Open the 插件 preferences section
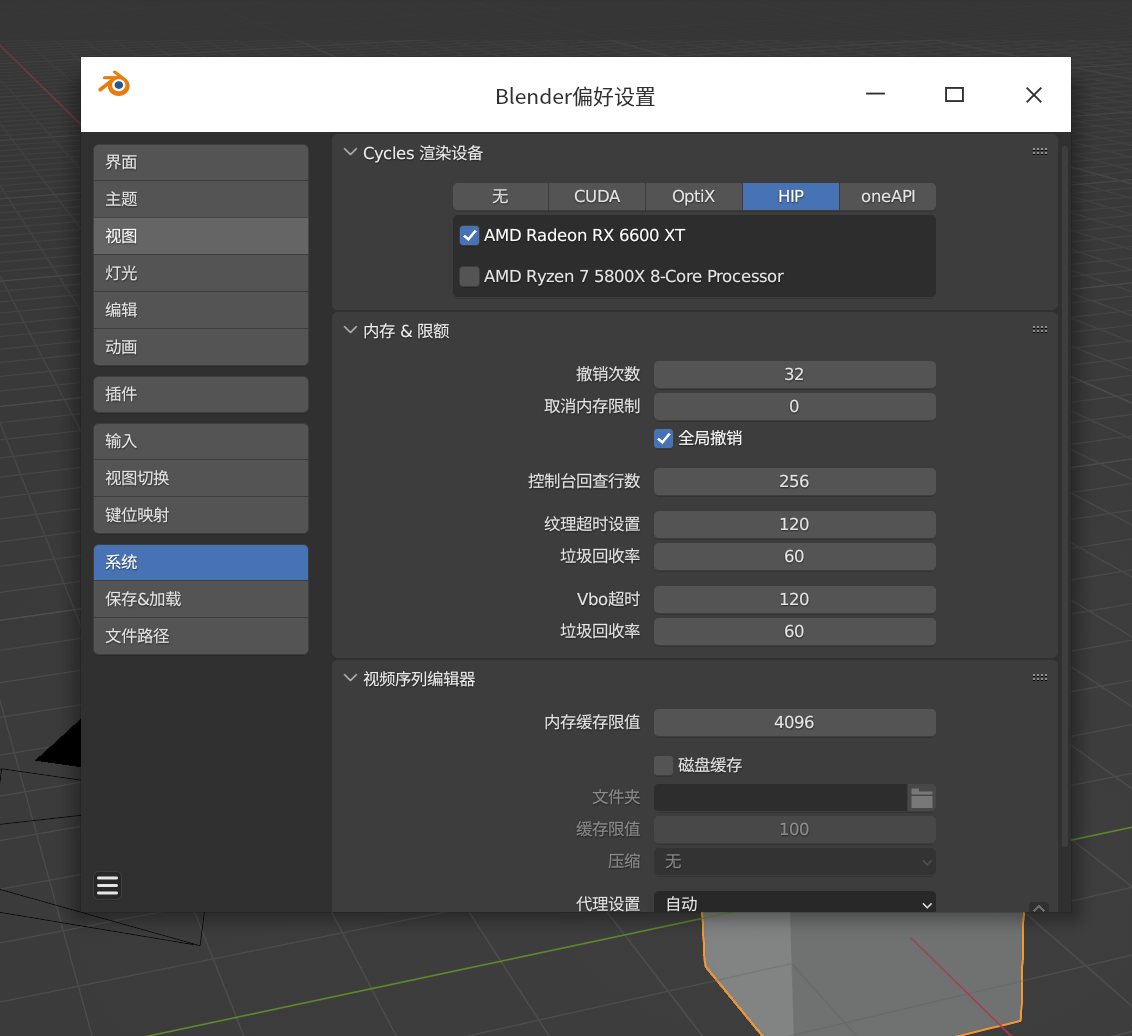This screenshot has height=1036, width=1132. (x=200, y=394)
